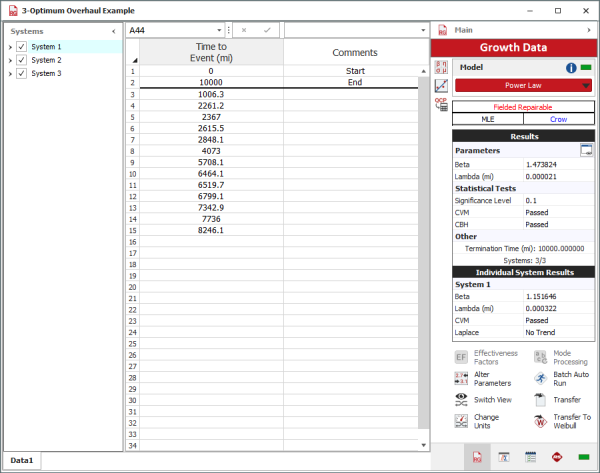
Task: Open the Plot icon in control panel
Action: [441, 86]
